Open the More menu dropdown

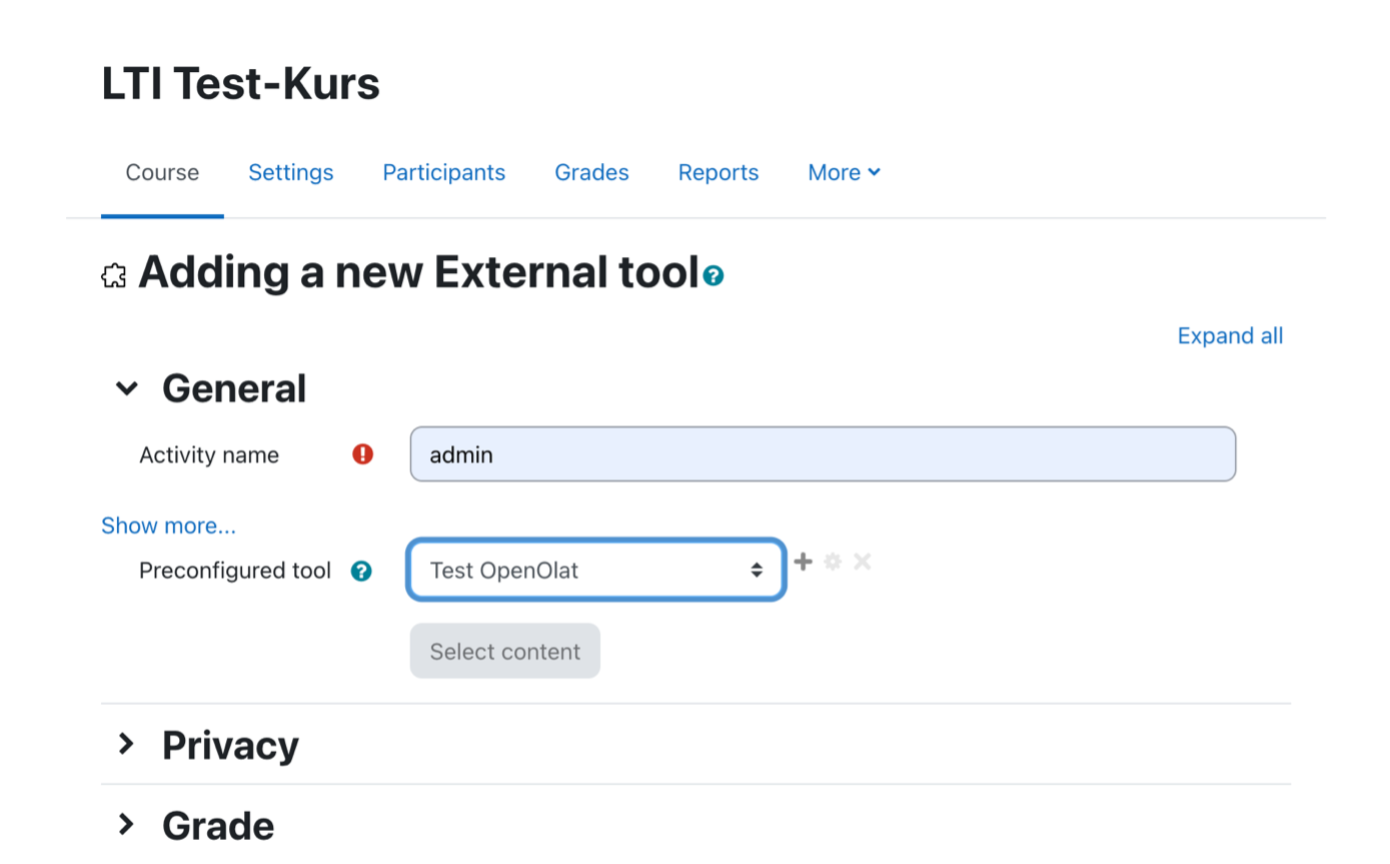[x=843, y=172]
